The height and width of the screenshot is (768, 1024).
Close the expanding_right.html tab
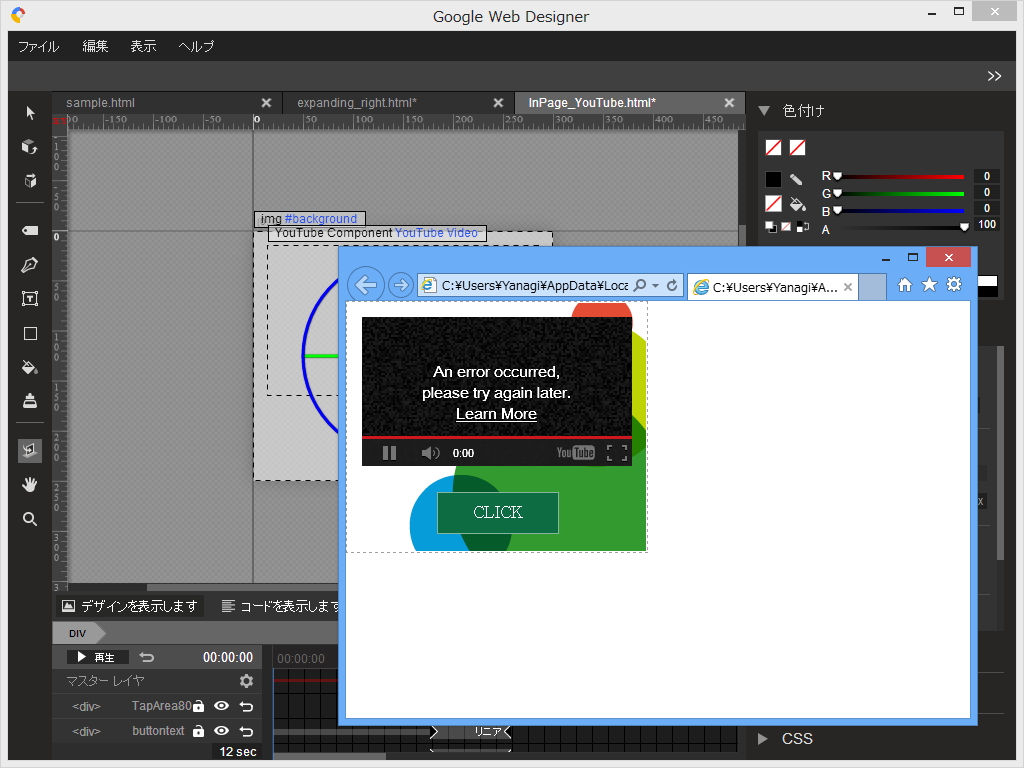498,103
